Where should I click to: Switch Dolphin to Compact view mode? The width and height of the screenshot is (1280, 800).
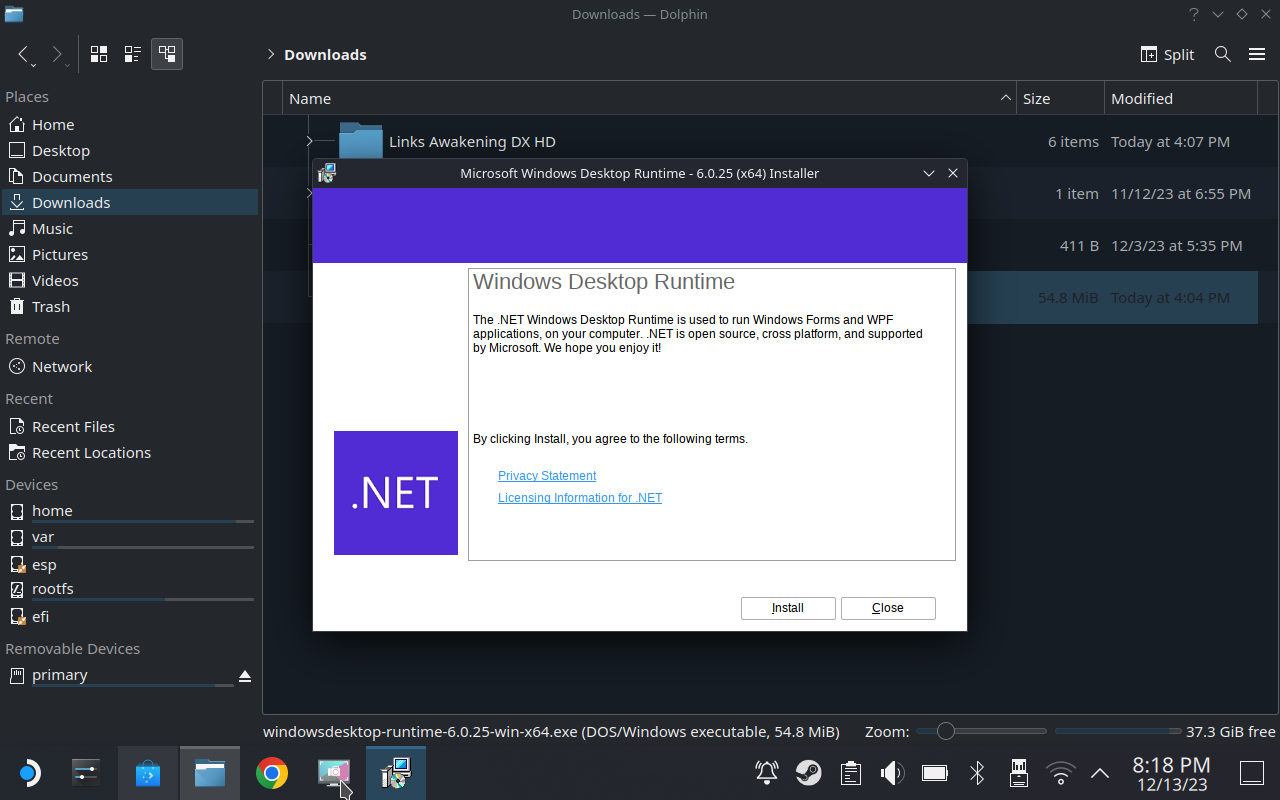click(x=133, y=54)
